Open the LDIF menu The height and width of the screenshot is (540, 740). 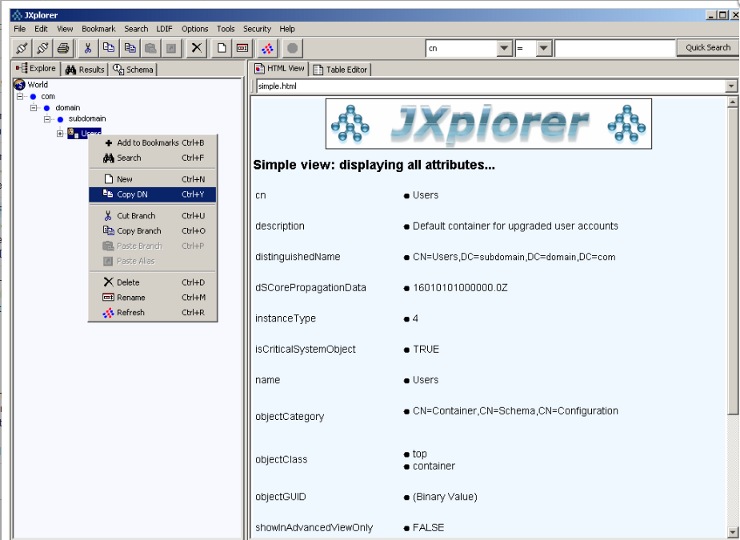164,29
